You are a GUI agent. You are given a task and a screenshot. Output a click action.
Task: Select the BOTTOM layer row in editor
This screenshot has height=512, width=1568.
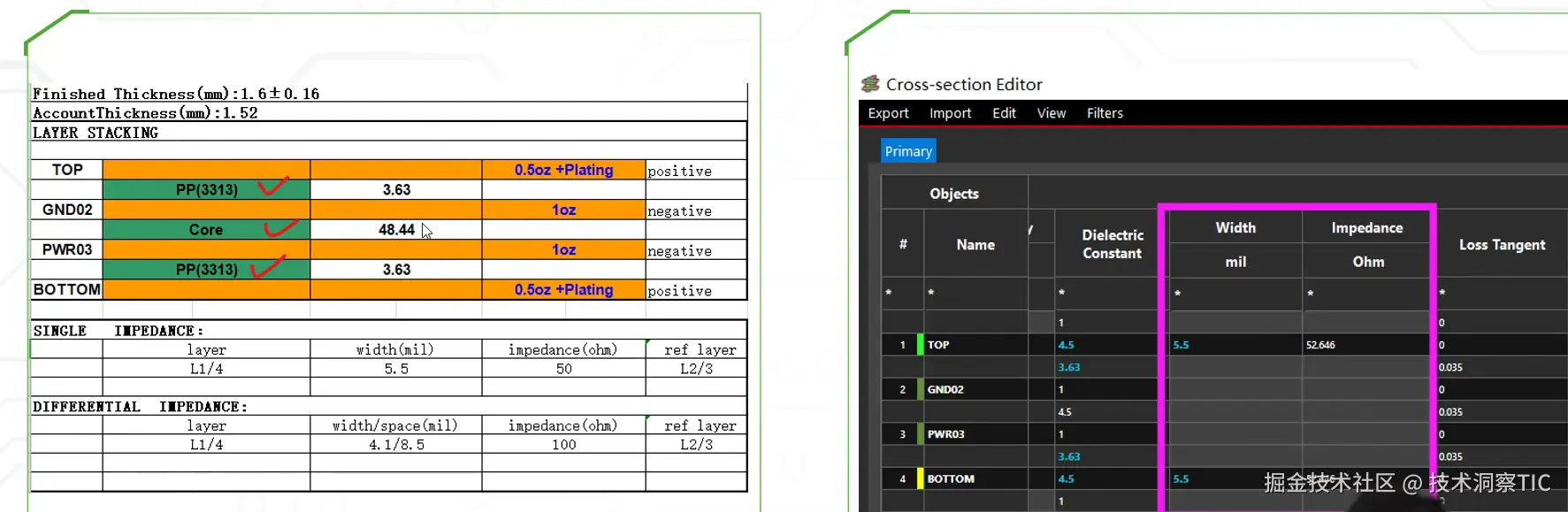tap(1225, 478)
